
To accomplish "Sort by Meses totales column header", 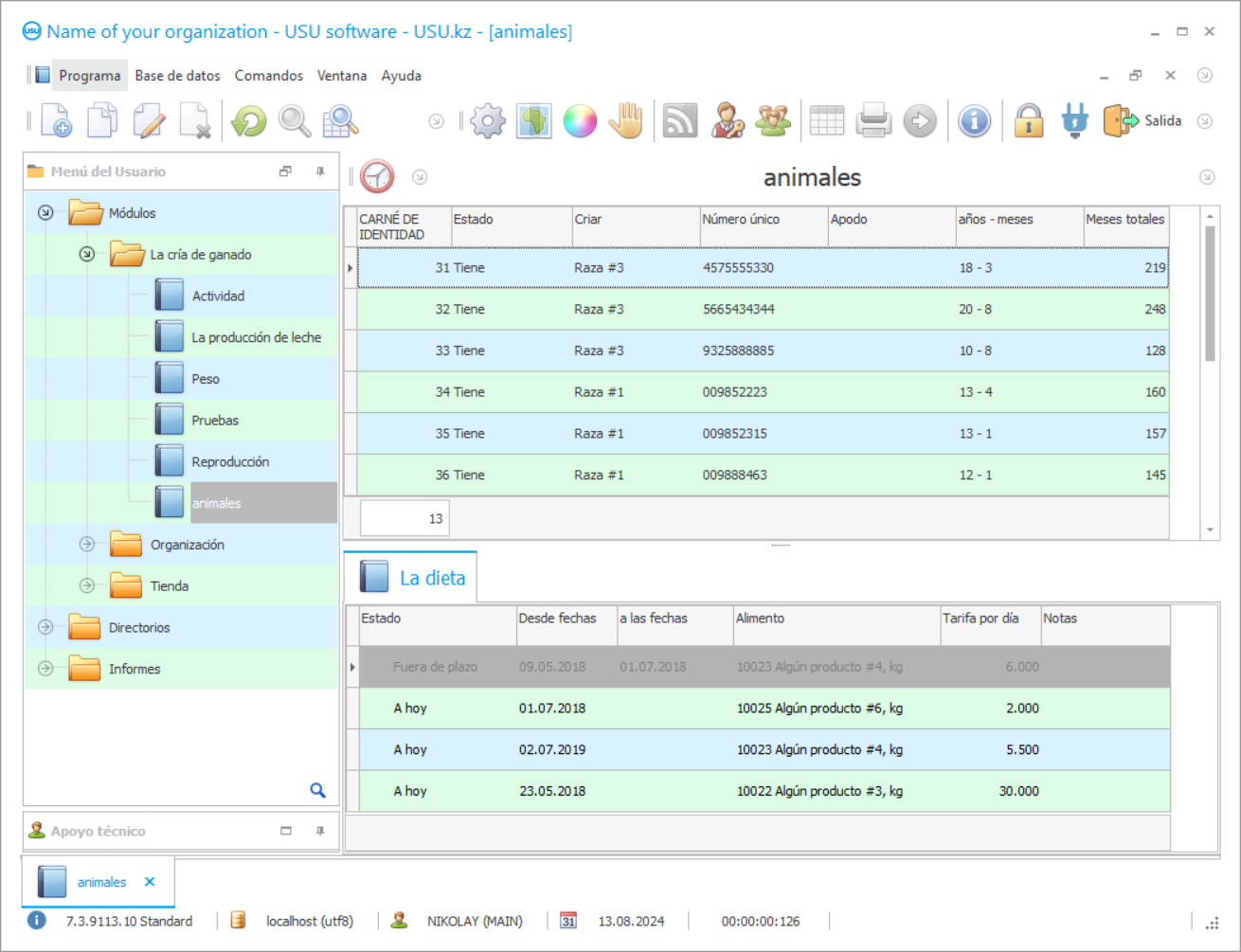I will click(1125, 226).
